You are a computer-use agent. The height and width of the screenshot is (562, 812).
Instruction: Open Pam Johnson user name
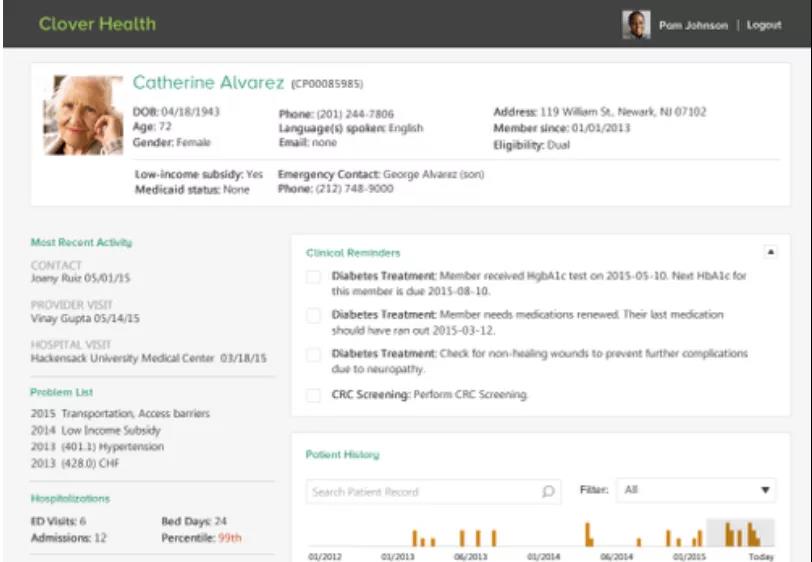click(693, 25)
